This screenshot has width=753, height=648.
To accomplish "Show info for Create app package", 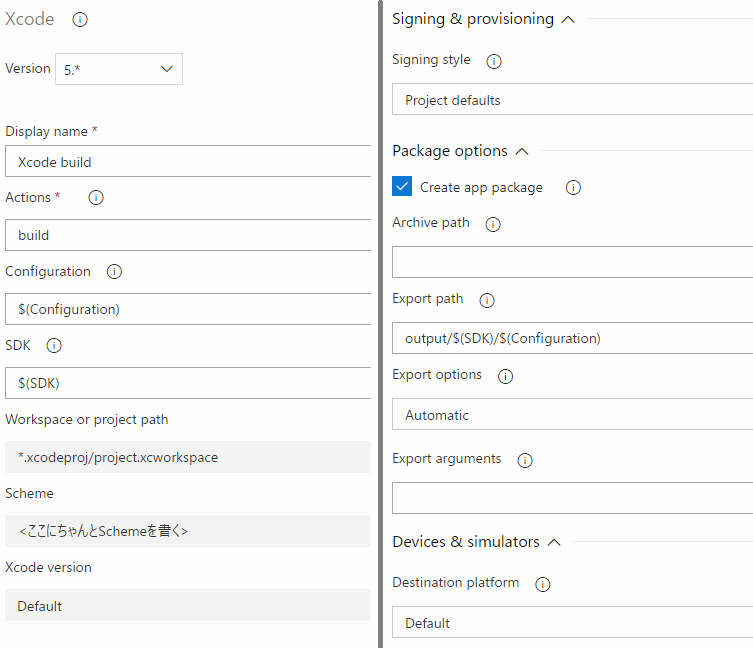I will tap(573, 187).
